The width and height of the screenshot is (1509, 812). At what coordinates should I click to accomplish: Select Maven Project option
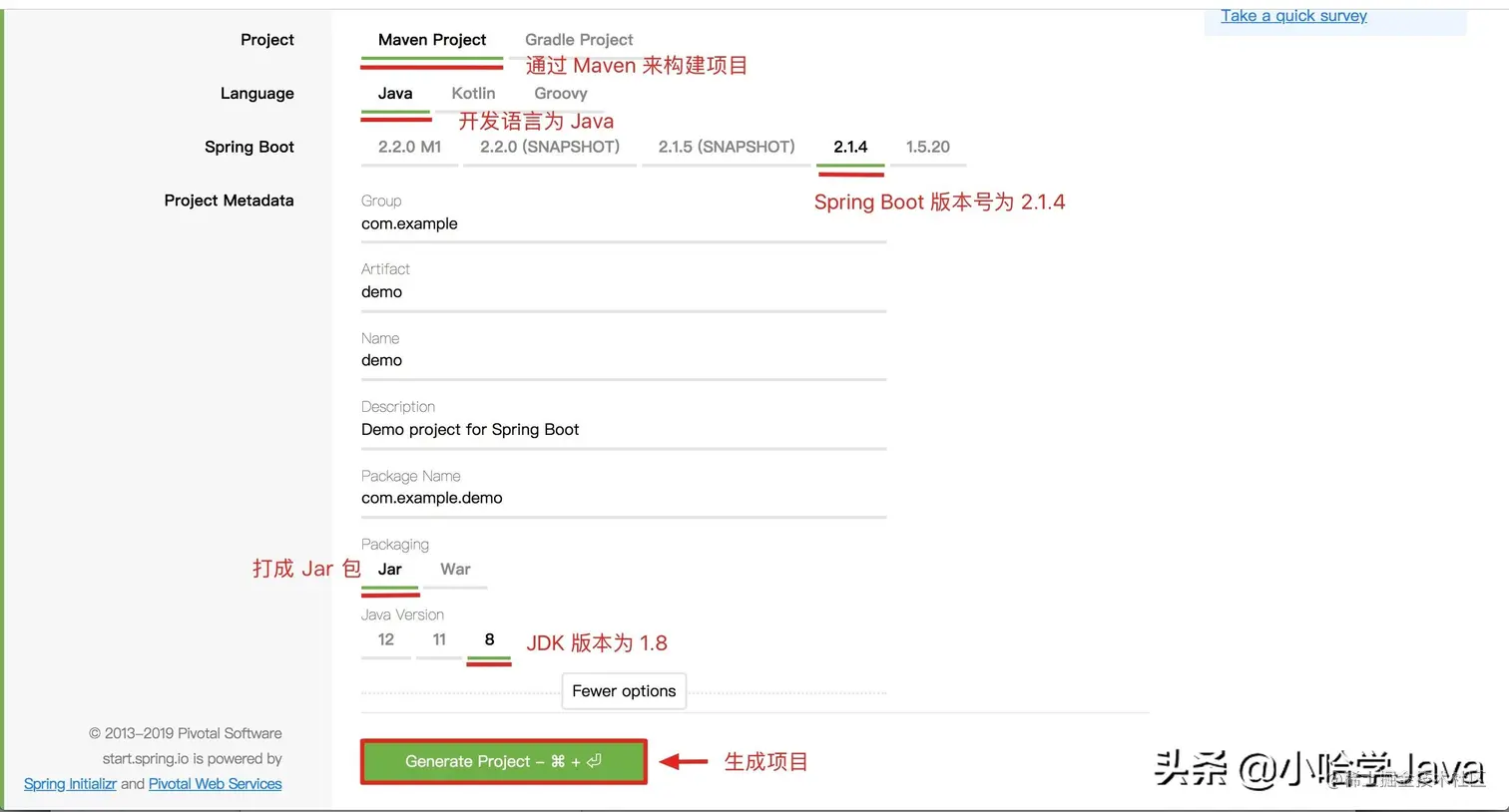[x=432, y=40]
